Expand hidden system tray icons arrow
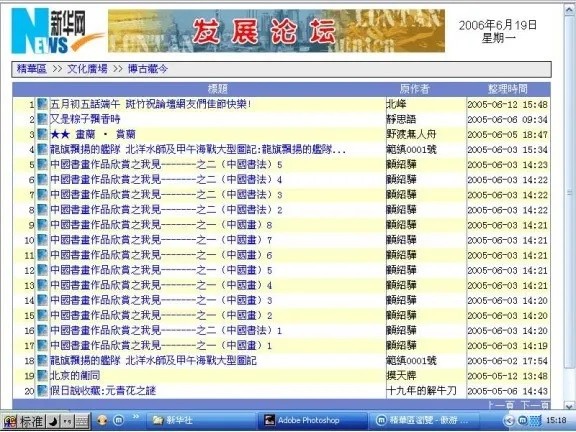 click(508, 421)
